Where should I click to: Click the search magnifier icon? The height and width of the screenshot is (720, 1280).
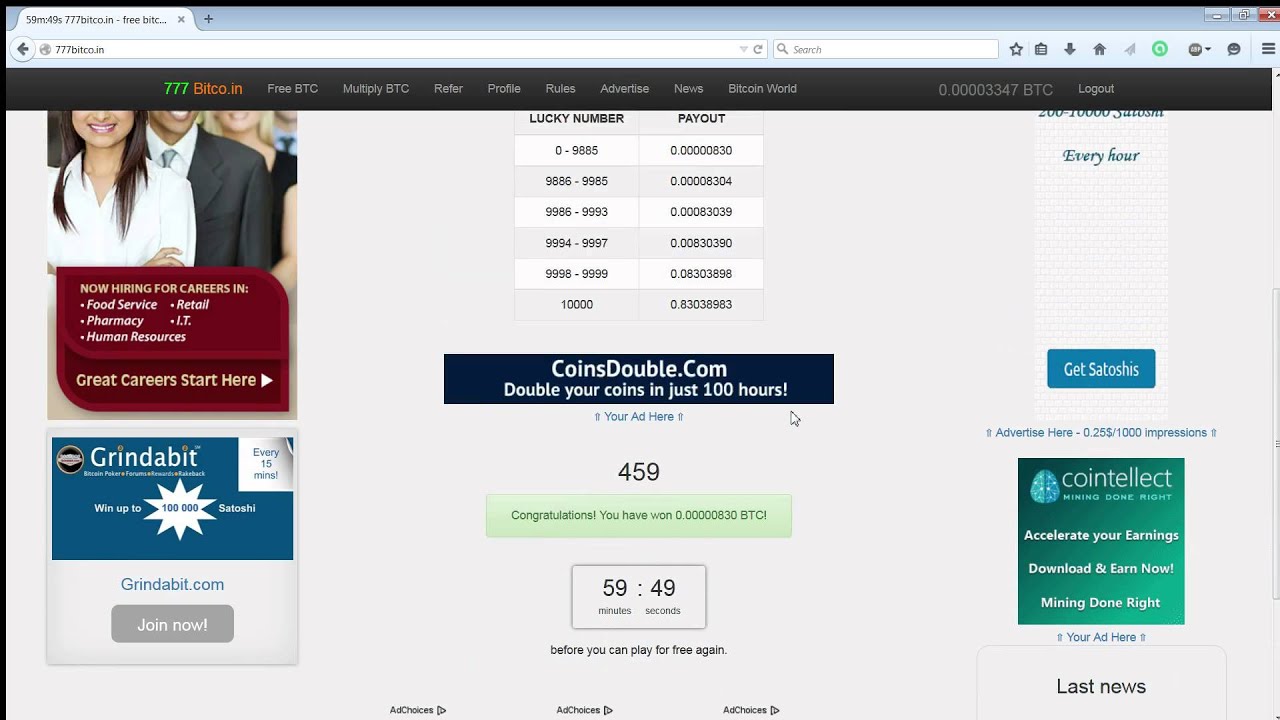[x=783, y=49]
